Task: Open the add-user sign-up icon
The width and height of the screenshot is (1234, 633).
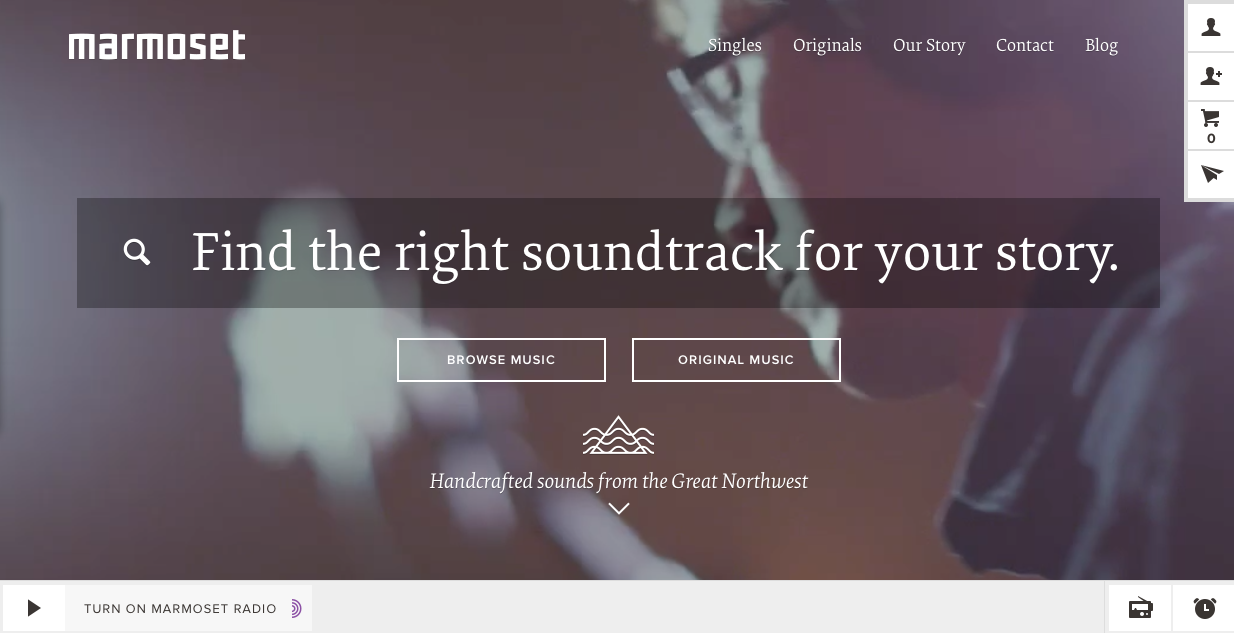Action: [x=1211, y=76]
